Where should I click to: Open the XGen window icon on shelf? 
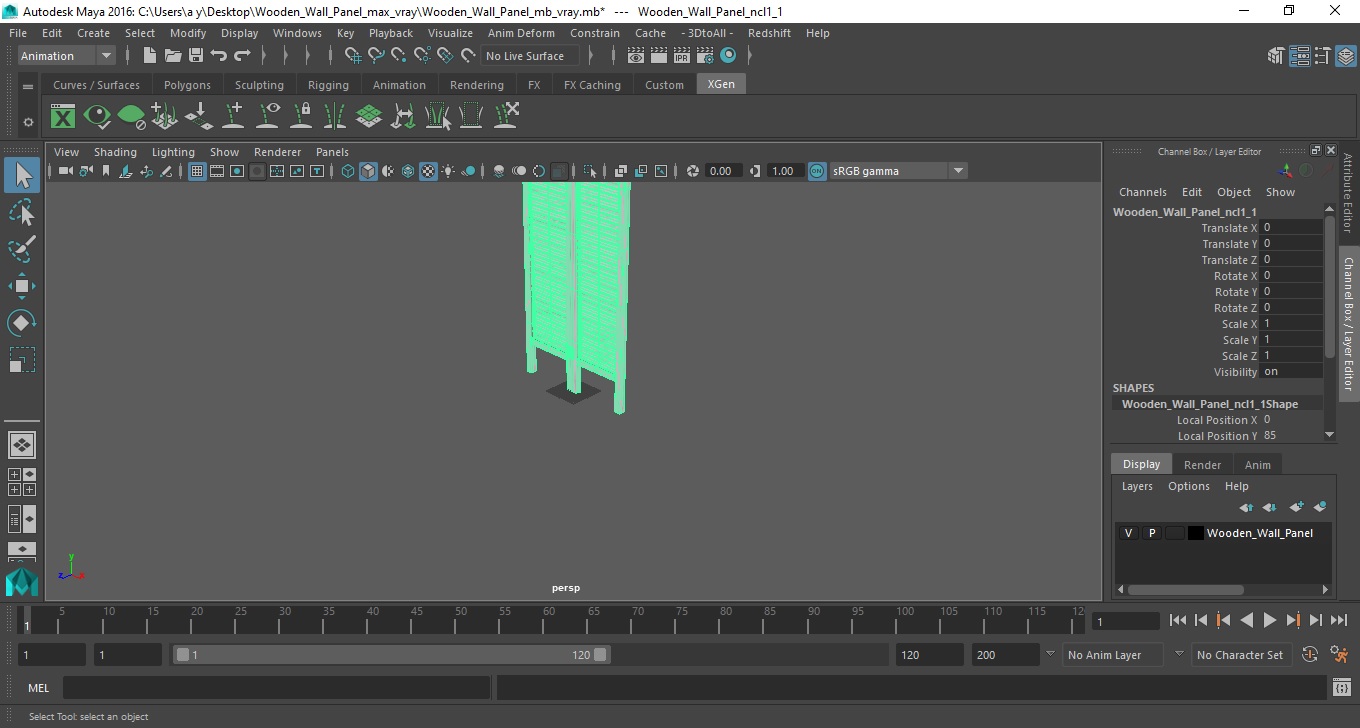tap(63, 117)
